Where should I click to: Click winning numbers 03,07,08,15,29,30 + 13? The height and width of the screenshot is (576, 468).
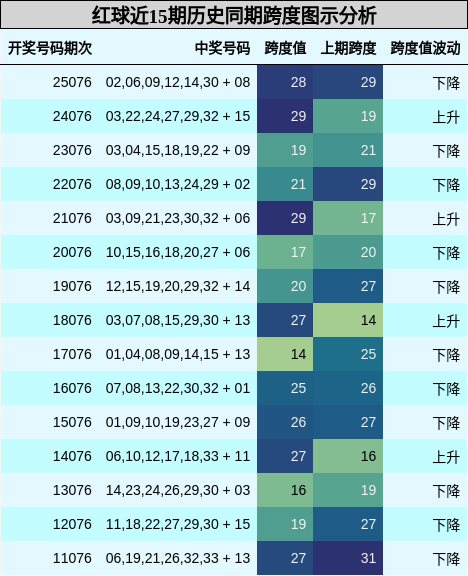(x=178, y=320)
